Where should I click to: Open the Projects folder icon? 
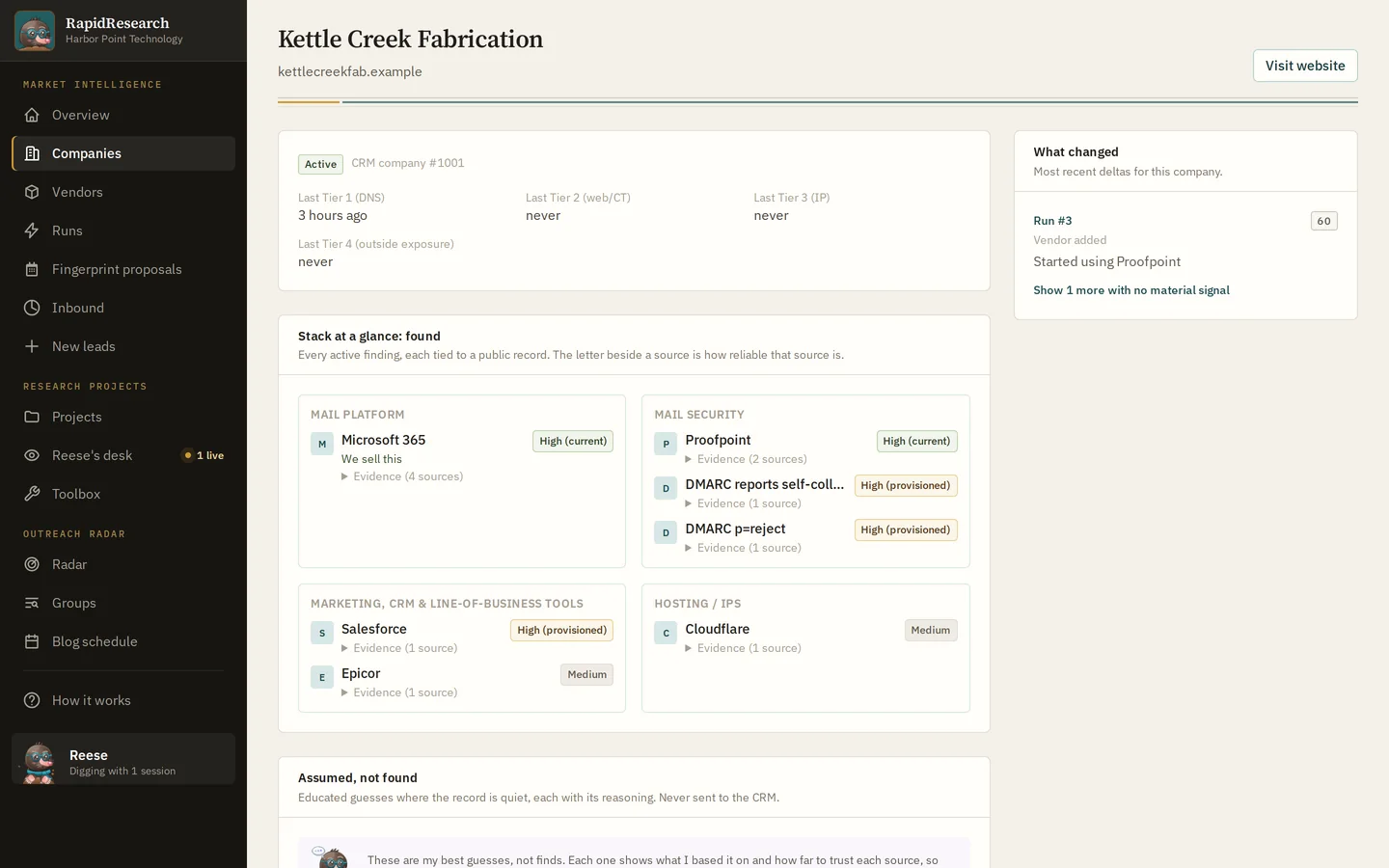point(32,417)
